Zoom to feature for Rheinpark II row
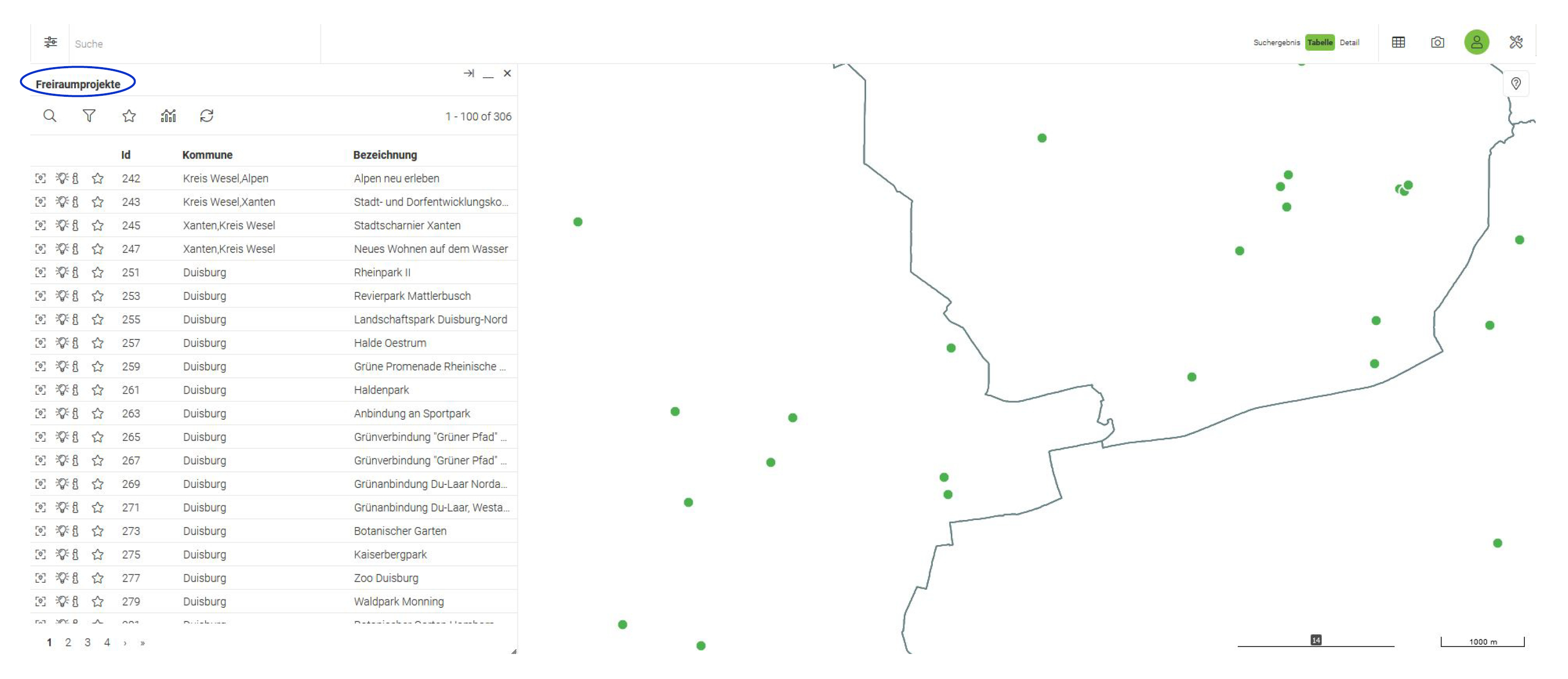This screenshot has width=1568, height=679. point(40,273)
